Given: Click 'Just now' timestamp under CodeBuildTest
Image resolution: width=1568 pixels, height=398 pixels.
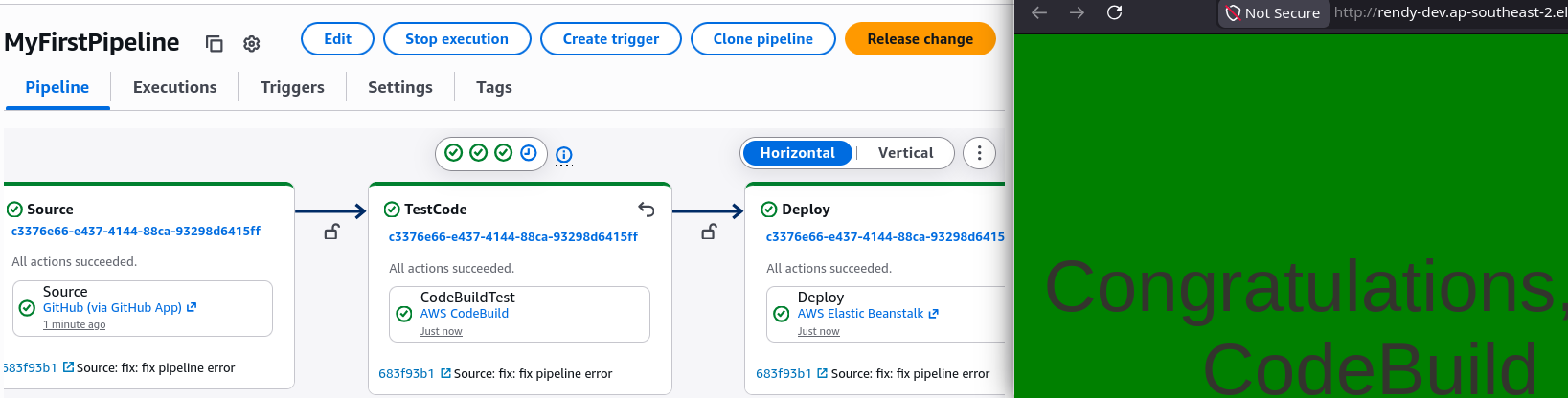Looking at the screenshot, I should (442, 331).
